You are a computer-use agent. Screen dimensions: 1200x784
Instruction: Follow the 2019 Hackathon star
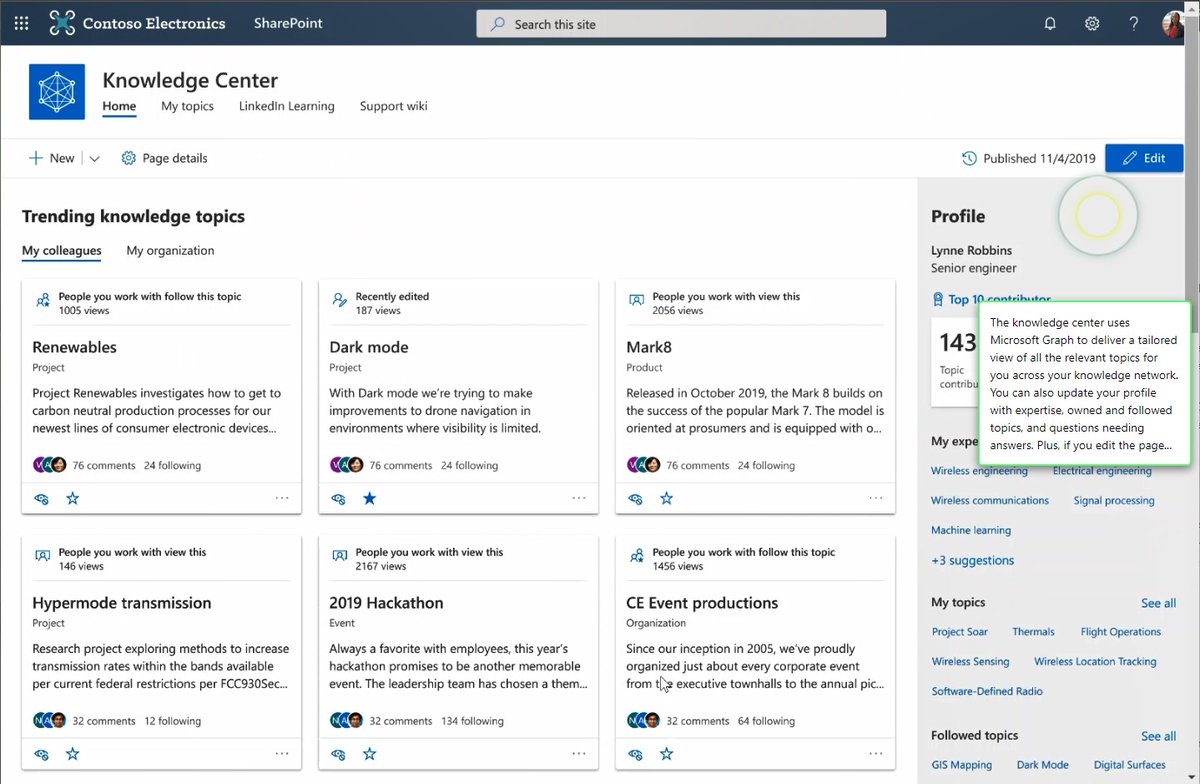(x=369, y=754)
